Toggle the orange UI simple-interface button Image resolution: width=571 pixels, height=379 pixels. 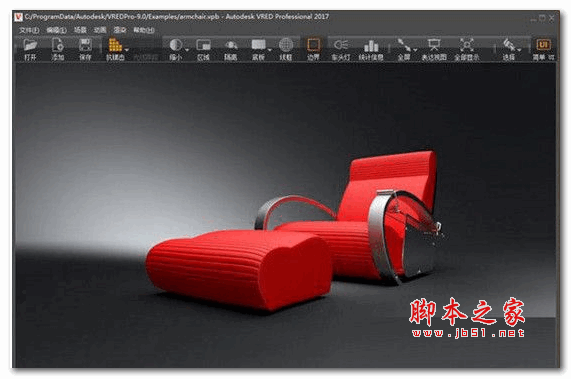[543, 45]
